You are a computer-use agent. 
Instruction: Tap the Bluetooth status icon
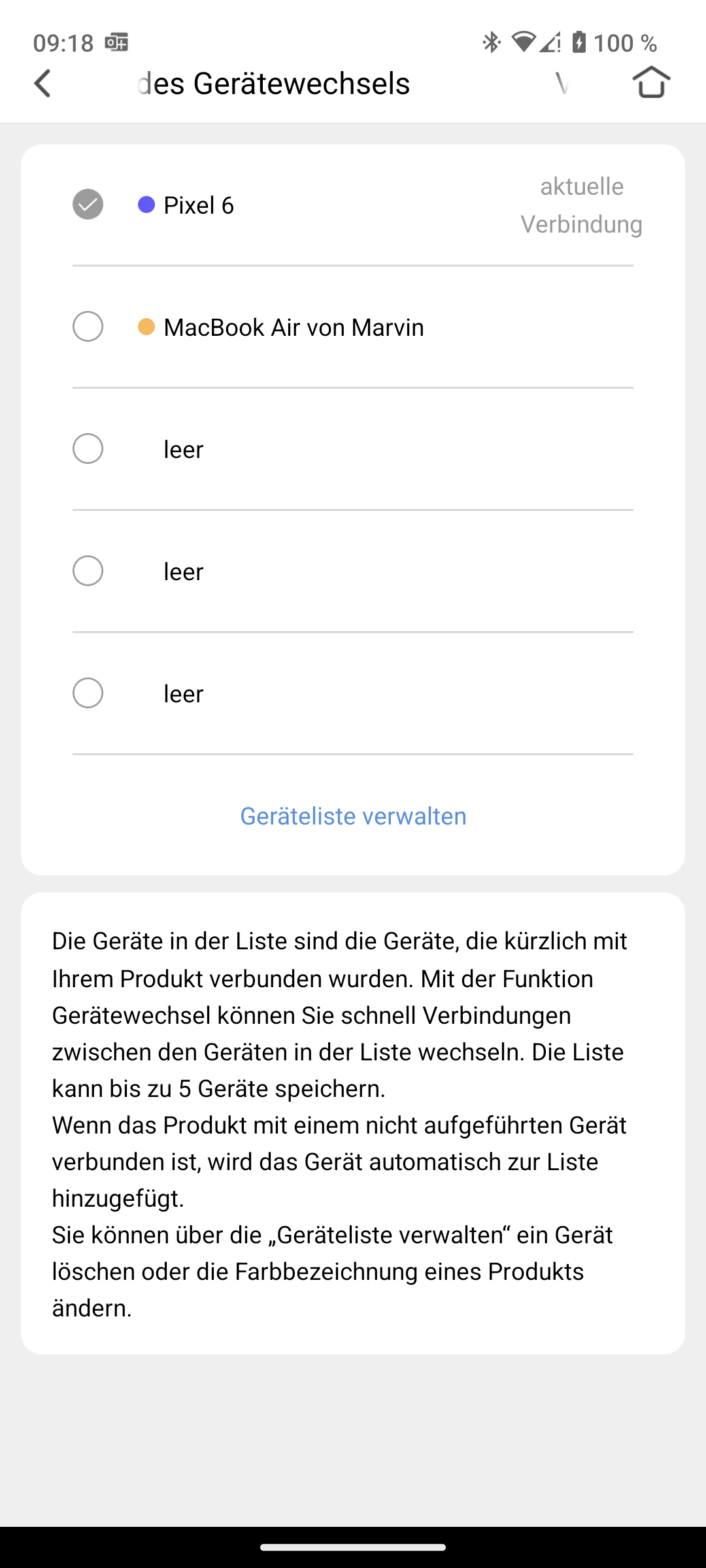(492, 42)
